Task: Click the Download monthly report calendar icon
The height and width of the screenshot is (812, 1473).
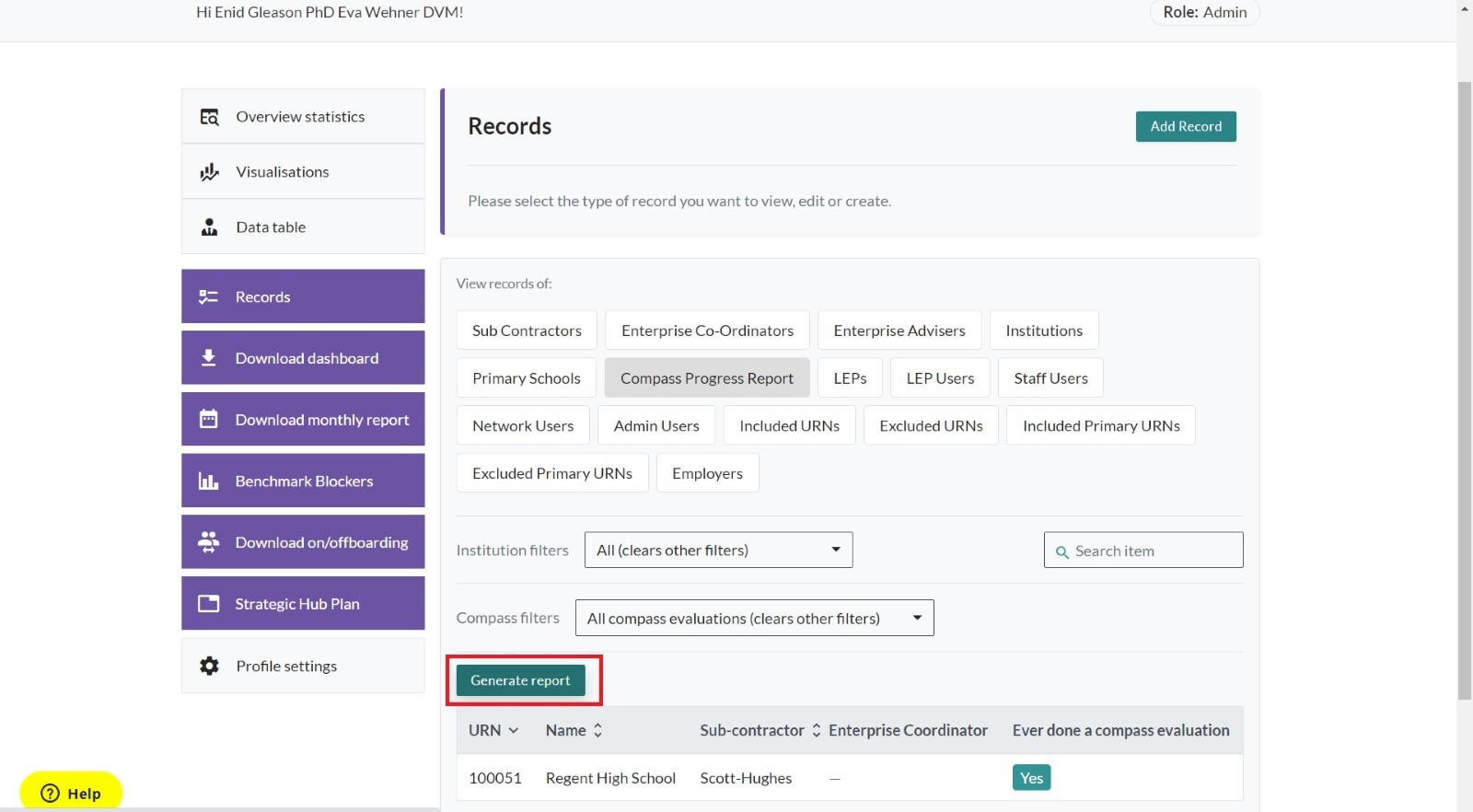Action: 209,420
